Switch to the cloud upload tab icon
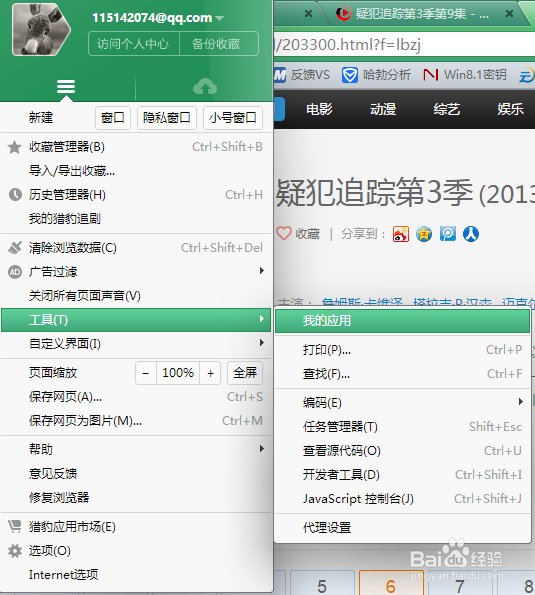 point(205,87)
